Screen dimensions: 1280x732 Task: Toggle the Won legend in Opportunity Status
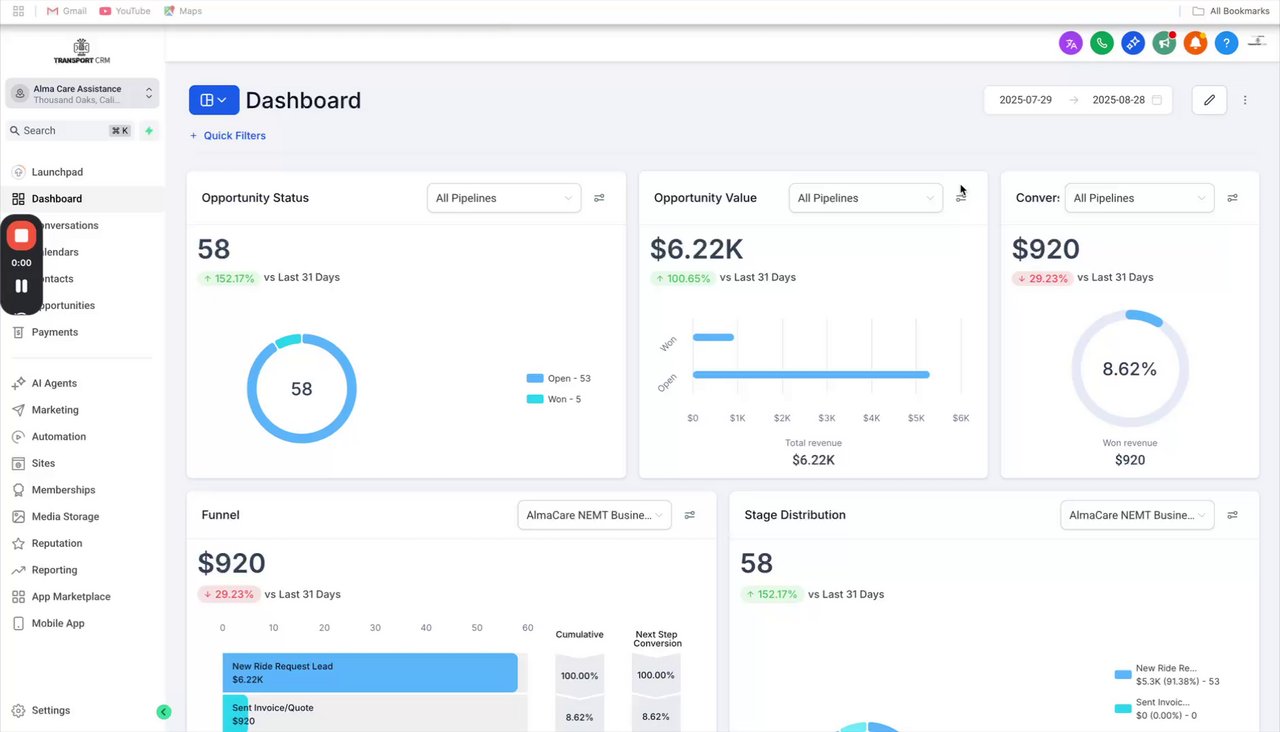click(x=554, y=399)
